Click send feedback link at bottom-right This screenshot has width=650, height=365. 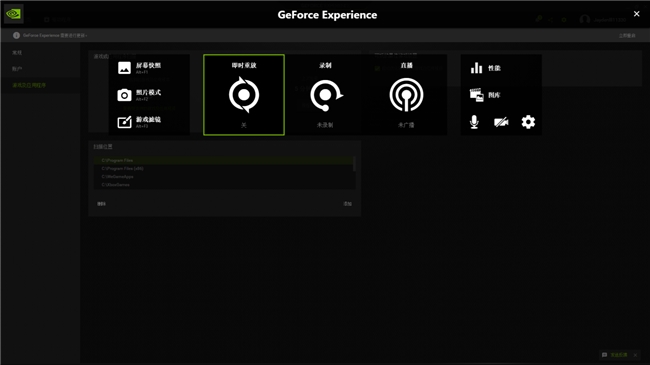[x=619, y=355]
